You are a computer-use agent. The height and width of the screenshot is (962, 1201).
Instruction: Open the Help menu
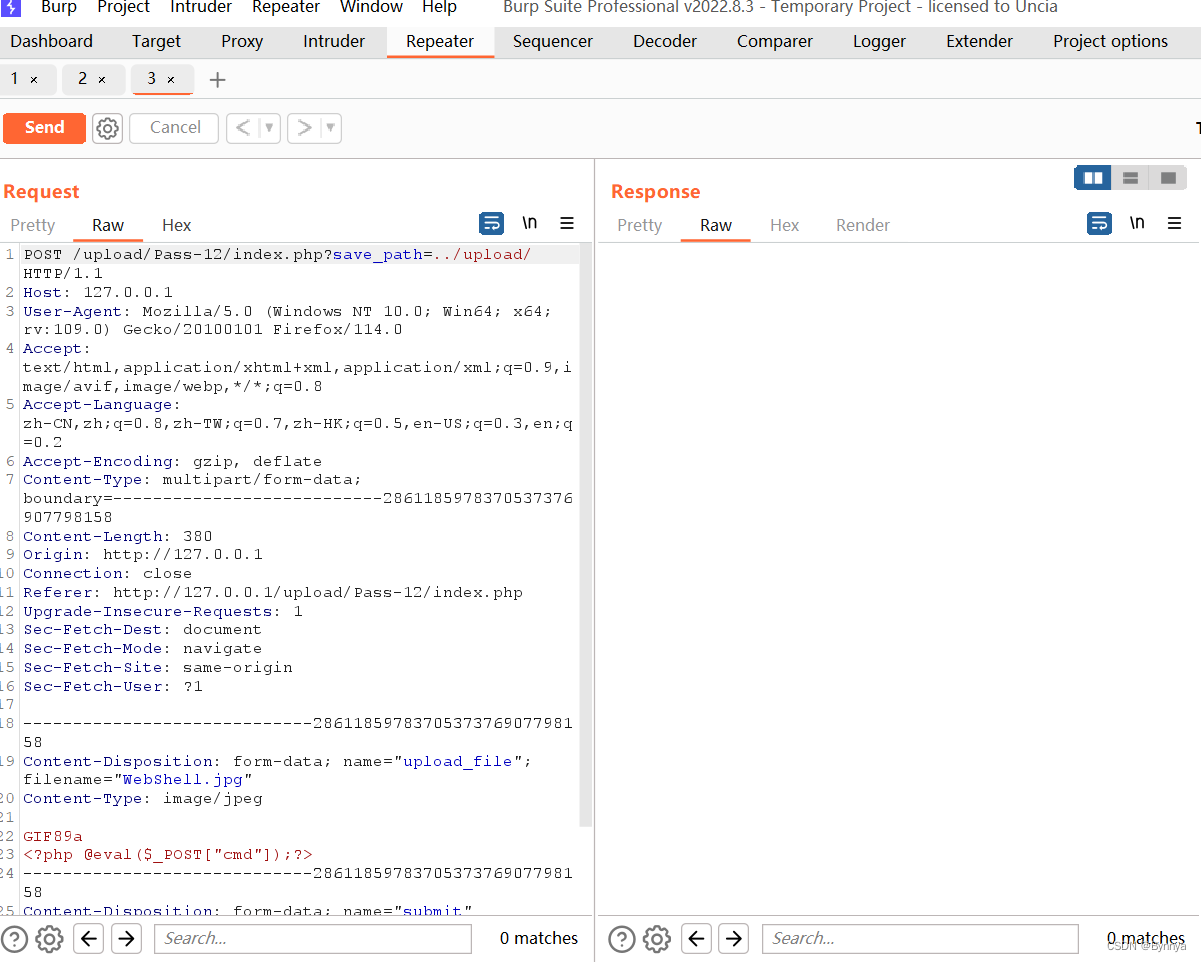pyautogui.click(x=439, y=8)
